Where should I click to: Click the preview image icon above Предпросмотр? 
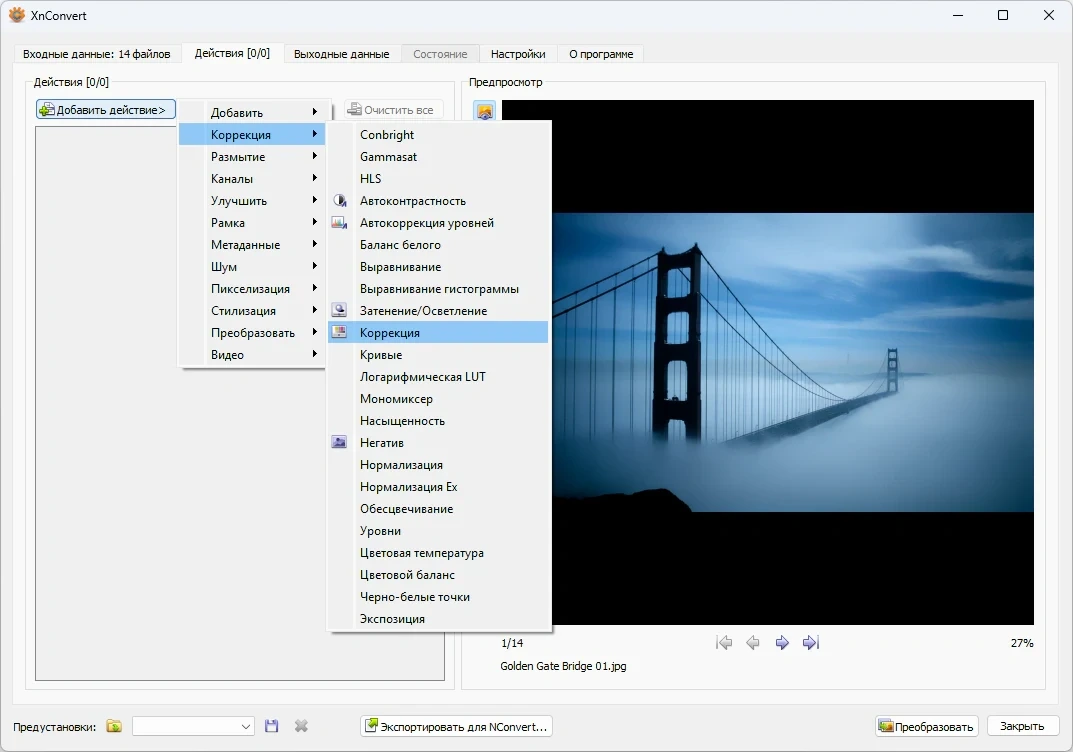click(x=484, y=111)
